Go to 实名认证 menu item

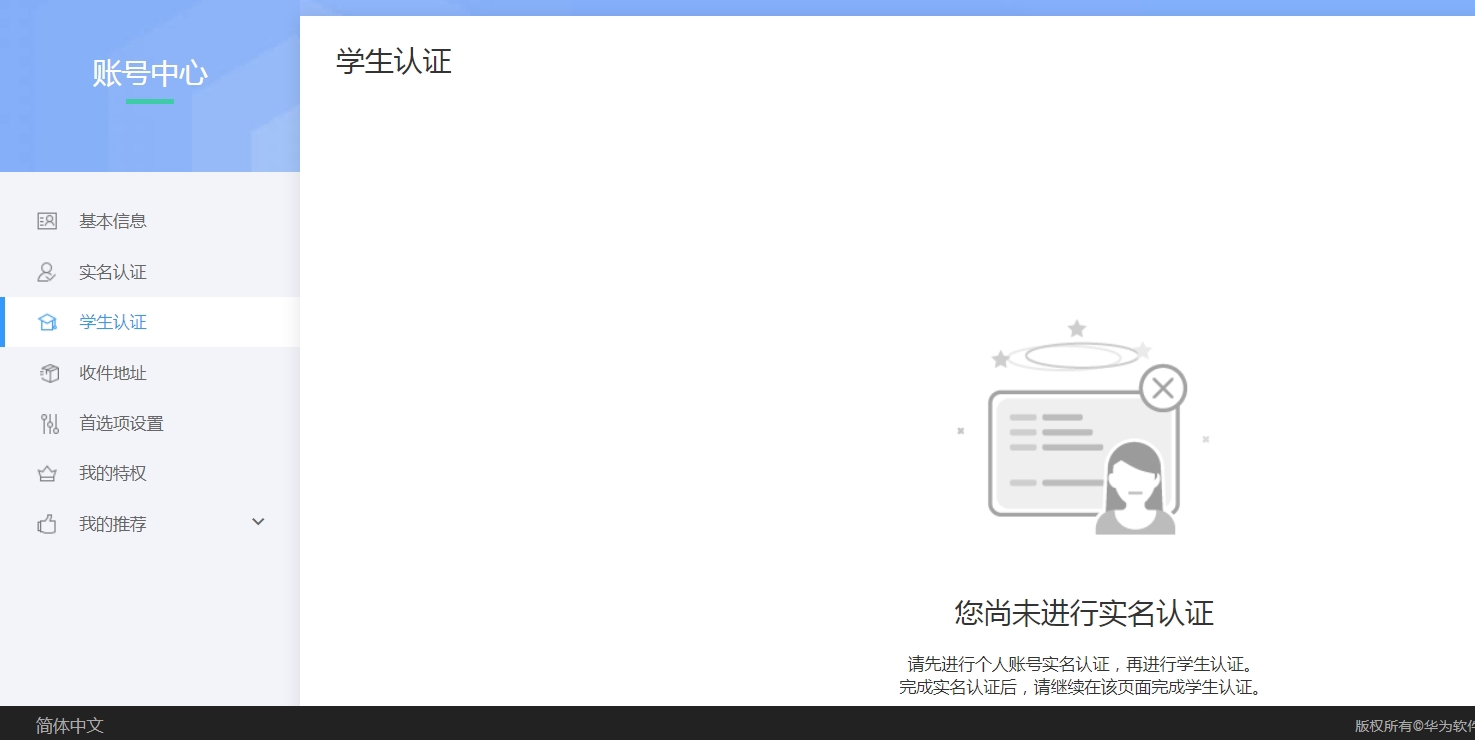[x=150, y=272]
